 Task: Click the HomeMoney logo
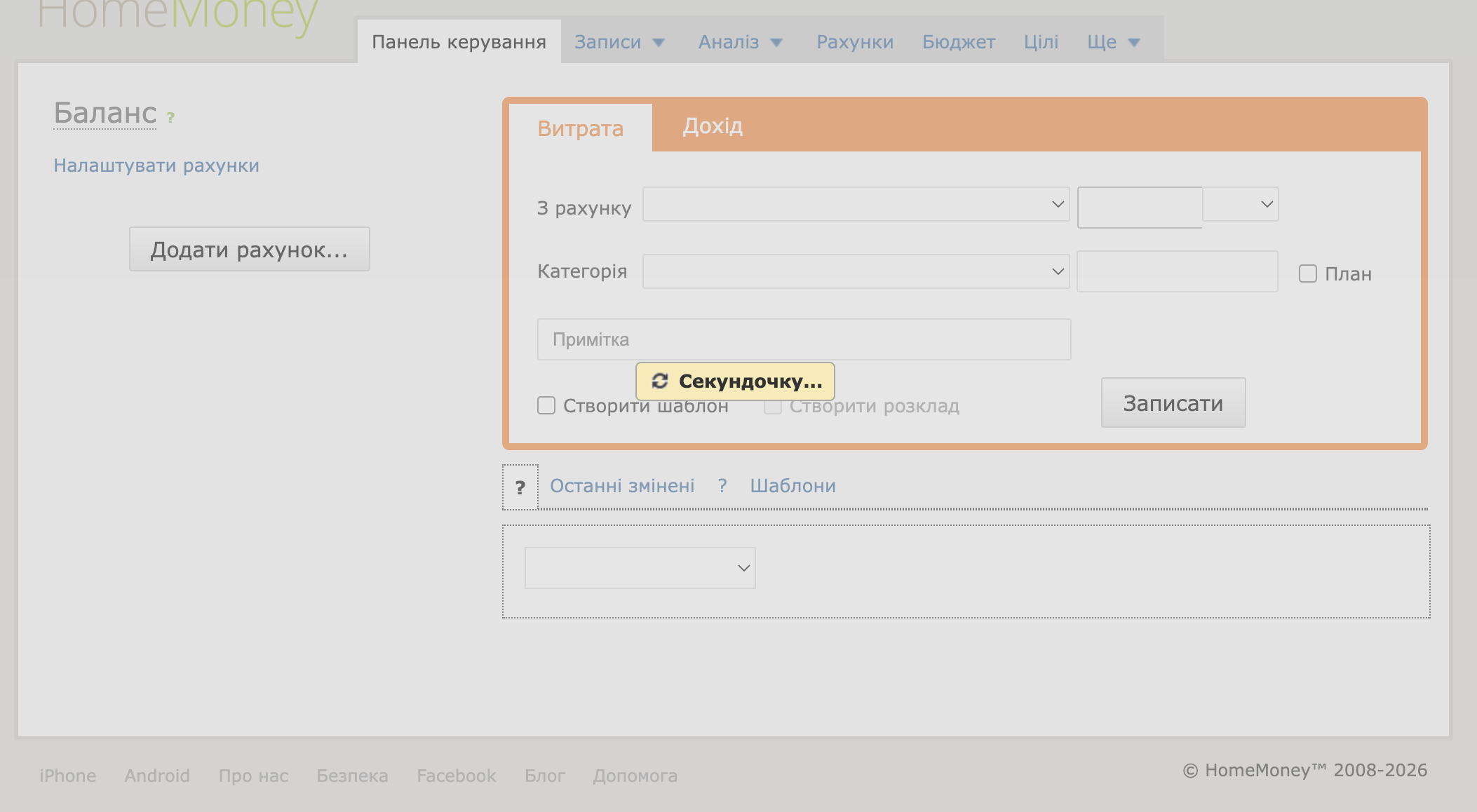178,15
